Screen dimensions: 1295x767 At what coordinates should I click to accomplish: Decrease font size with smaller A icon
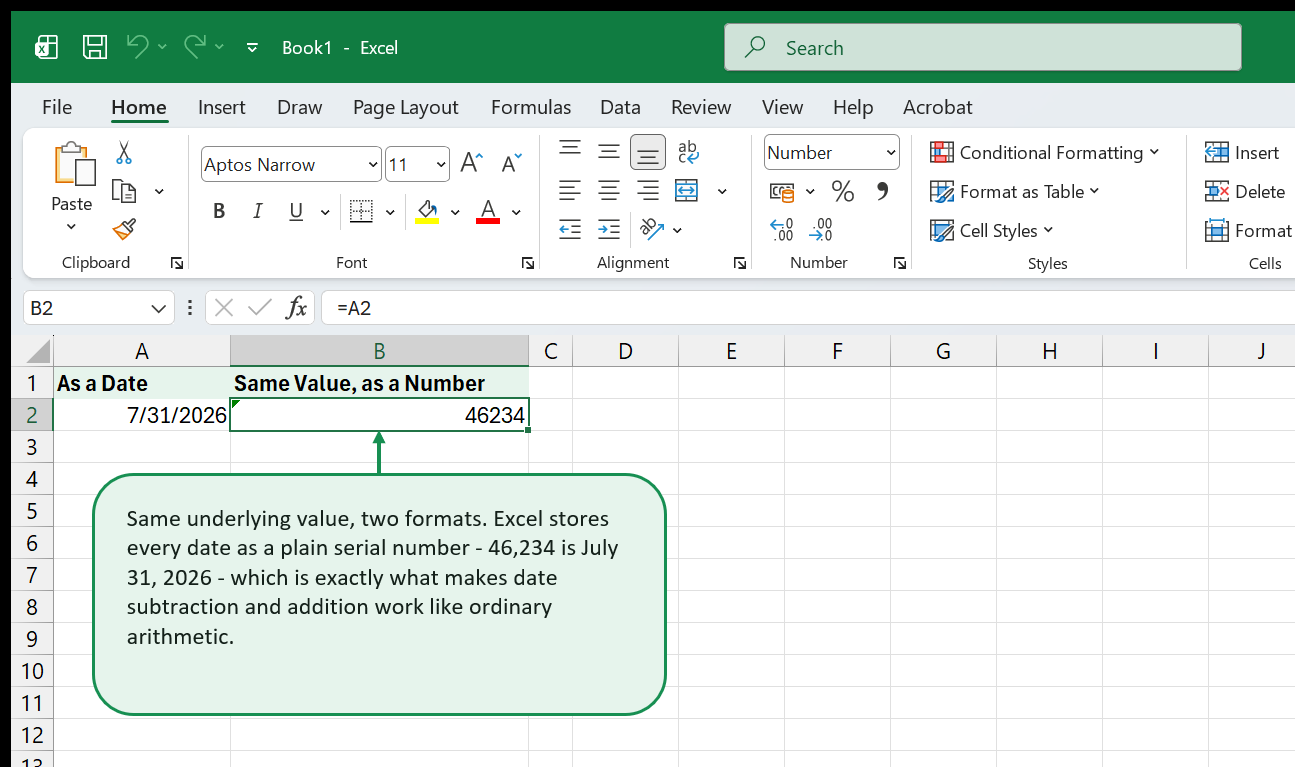511,164
